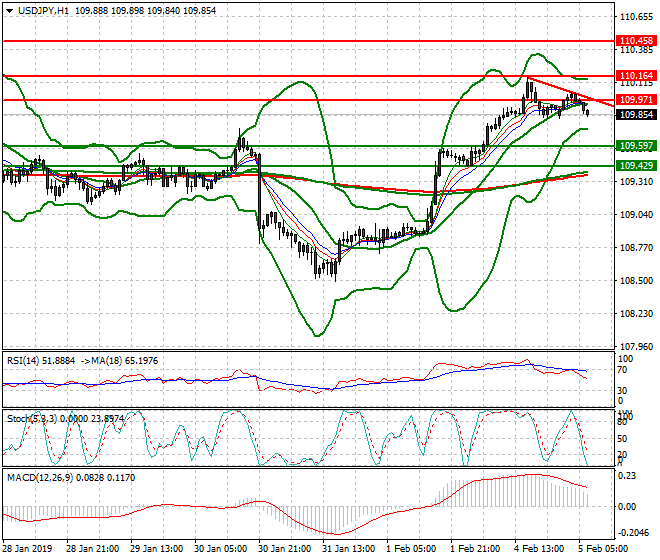This screenshot has width=660, height=560.
Task: Click the 31 Jan 13:00 time label
Action: pos(348,549)
